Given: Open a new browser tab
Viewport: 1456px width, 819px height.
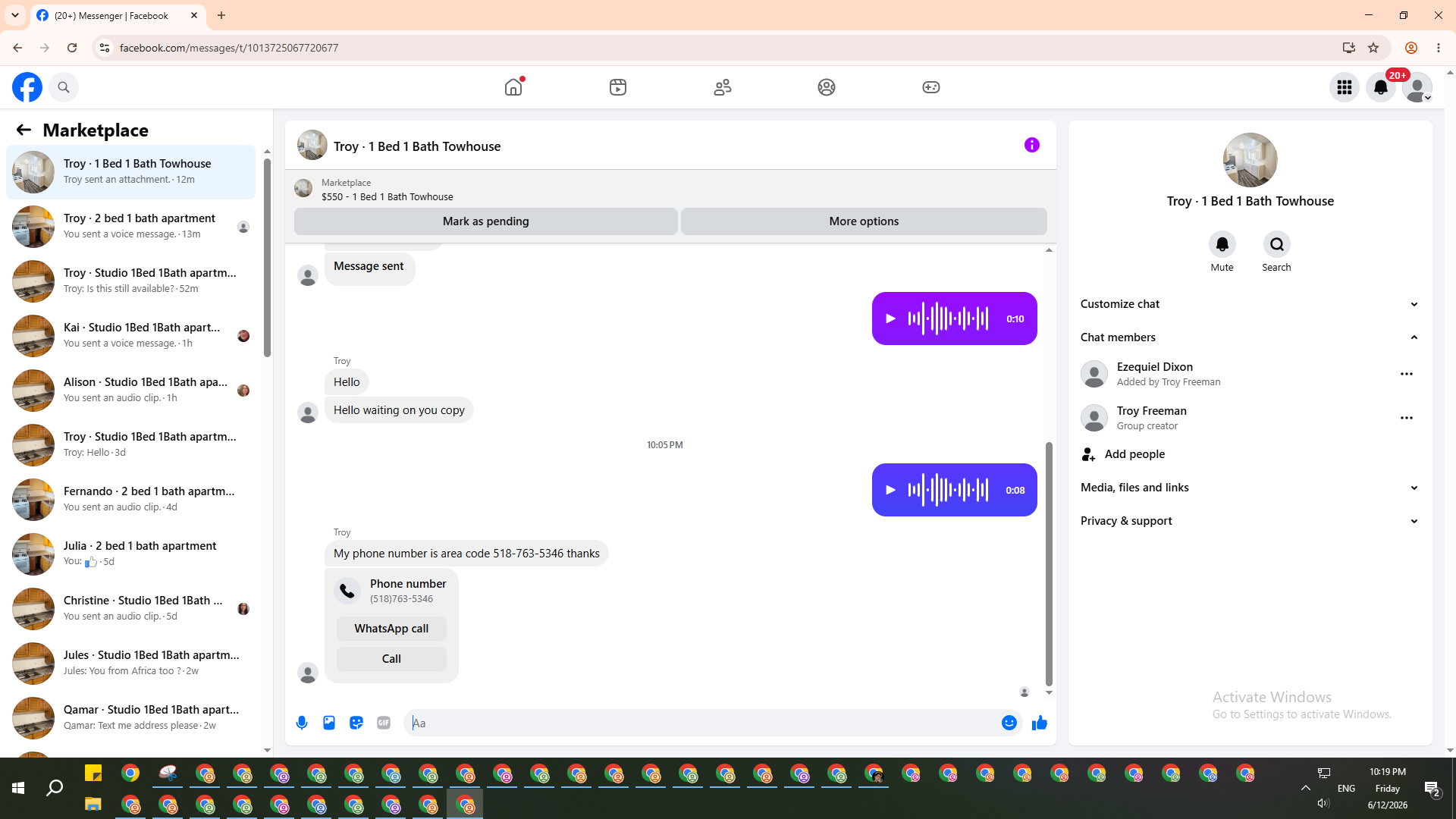Looking at the screenshot, I should click(x=221, y=15).
